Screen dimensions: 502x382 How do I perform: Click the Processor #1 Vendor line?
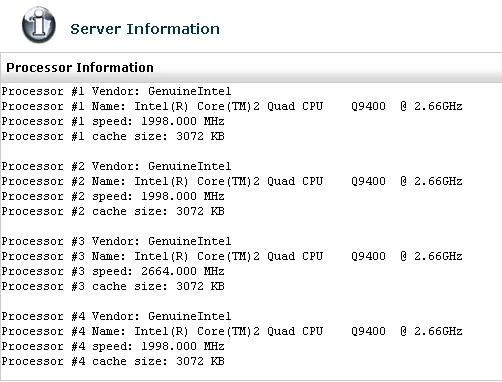(x=116, y=91)
